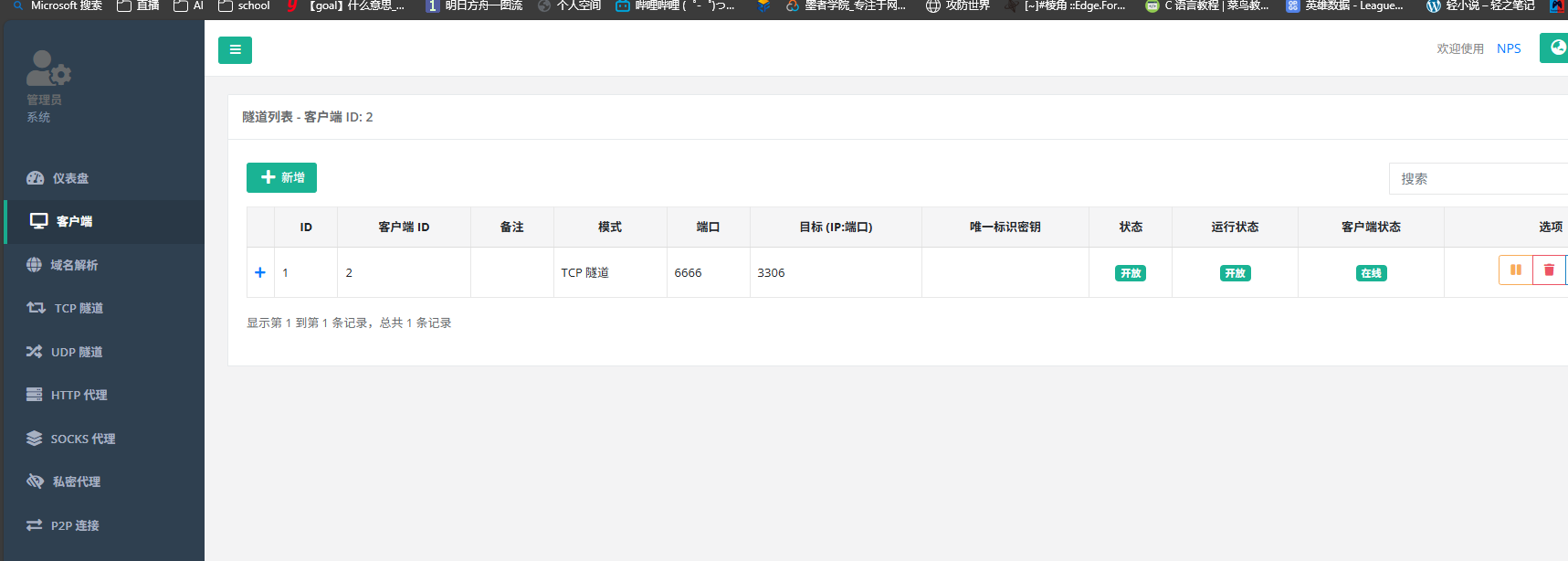The image size is (1568, 561).
Task: Click the 开放 badge in 运行状态 column
Action: [x=1235, y=273]
